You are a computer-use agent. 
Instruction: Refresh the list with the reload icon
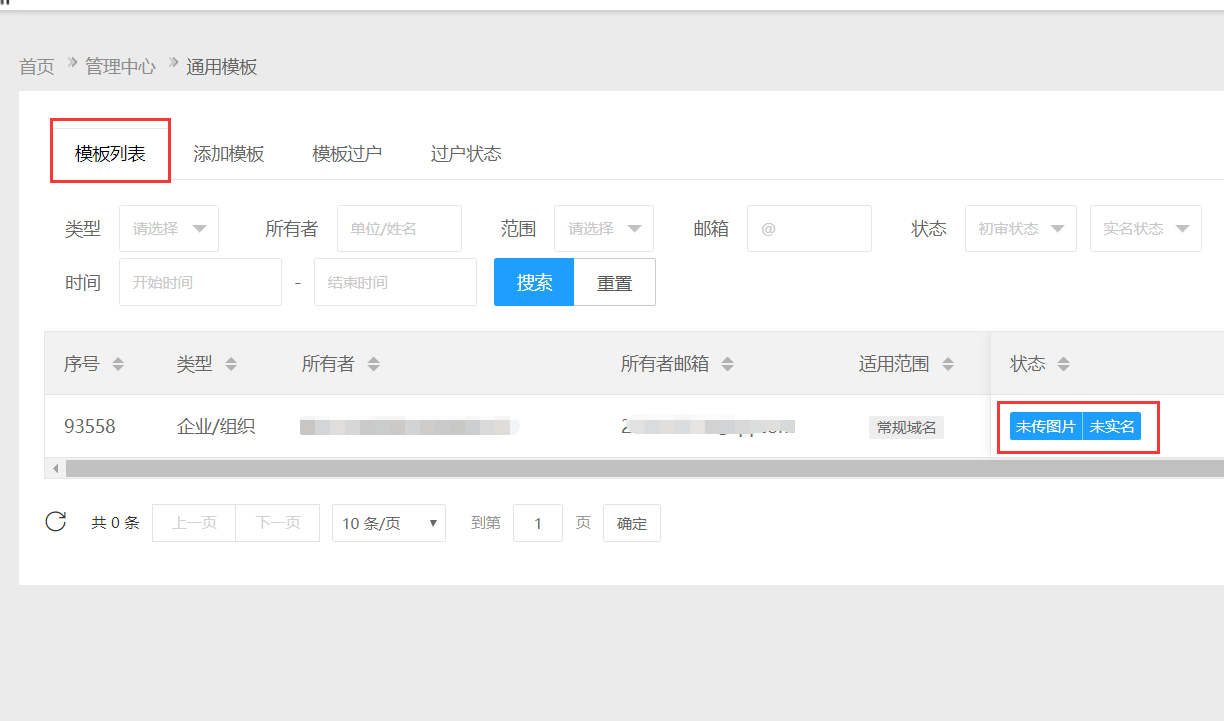(56, 520)
